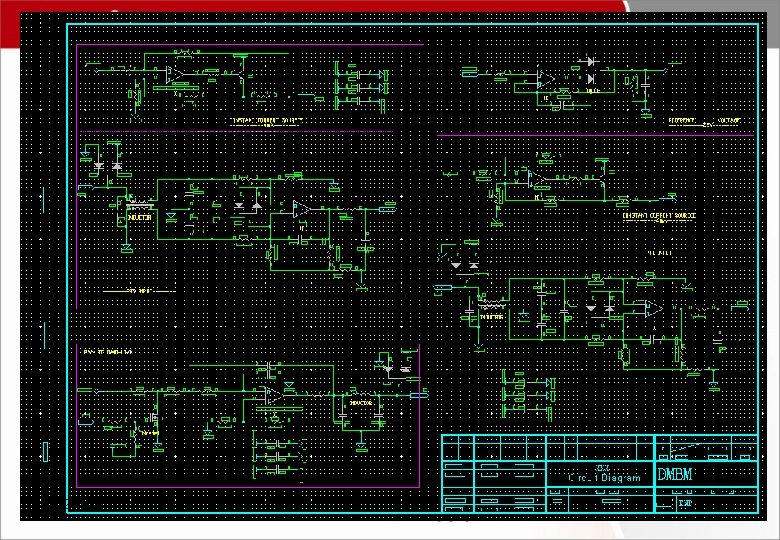
Task: Click the ground symbol below left INDUCTOR
Action: click(x=127, y=247)
